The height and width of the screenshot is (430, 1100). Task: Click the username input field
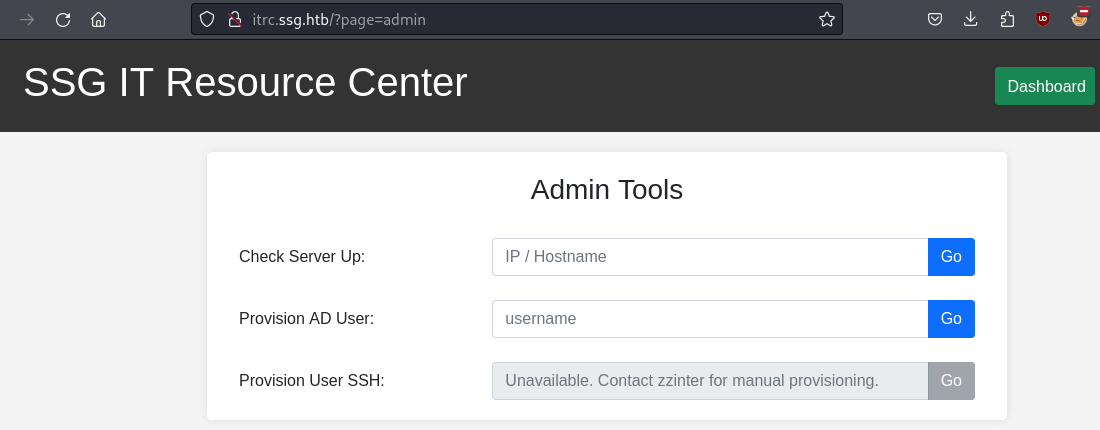pos(710,319)
